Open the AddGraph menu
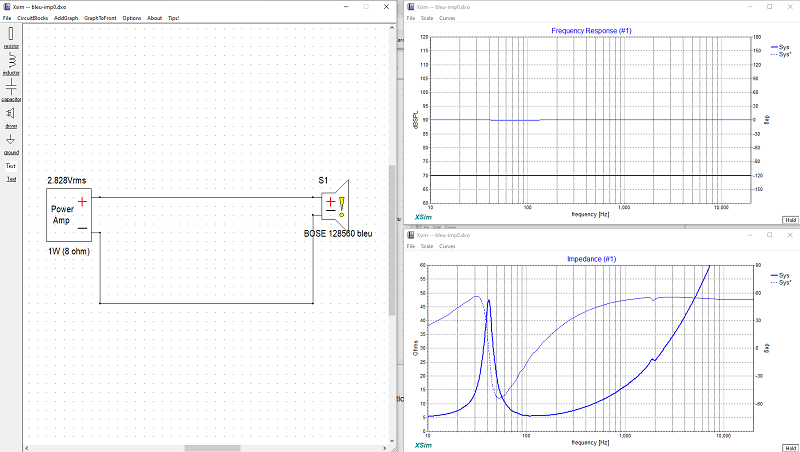 (x=66, y=18)
